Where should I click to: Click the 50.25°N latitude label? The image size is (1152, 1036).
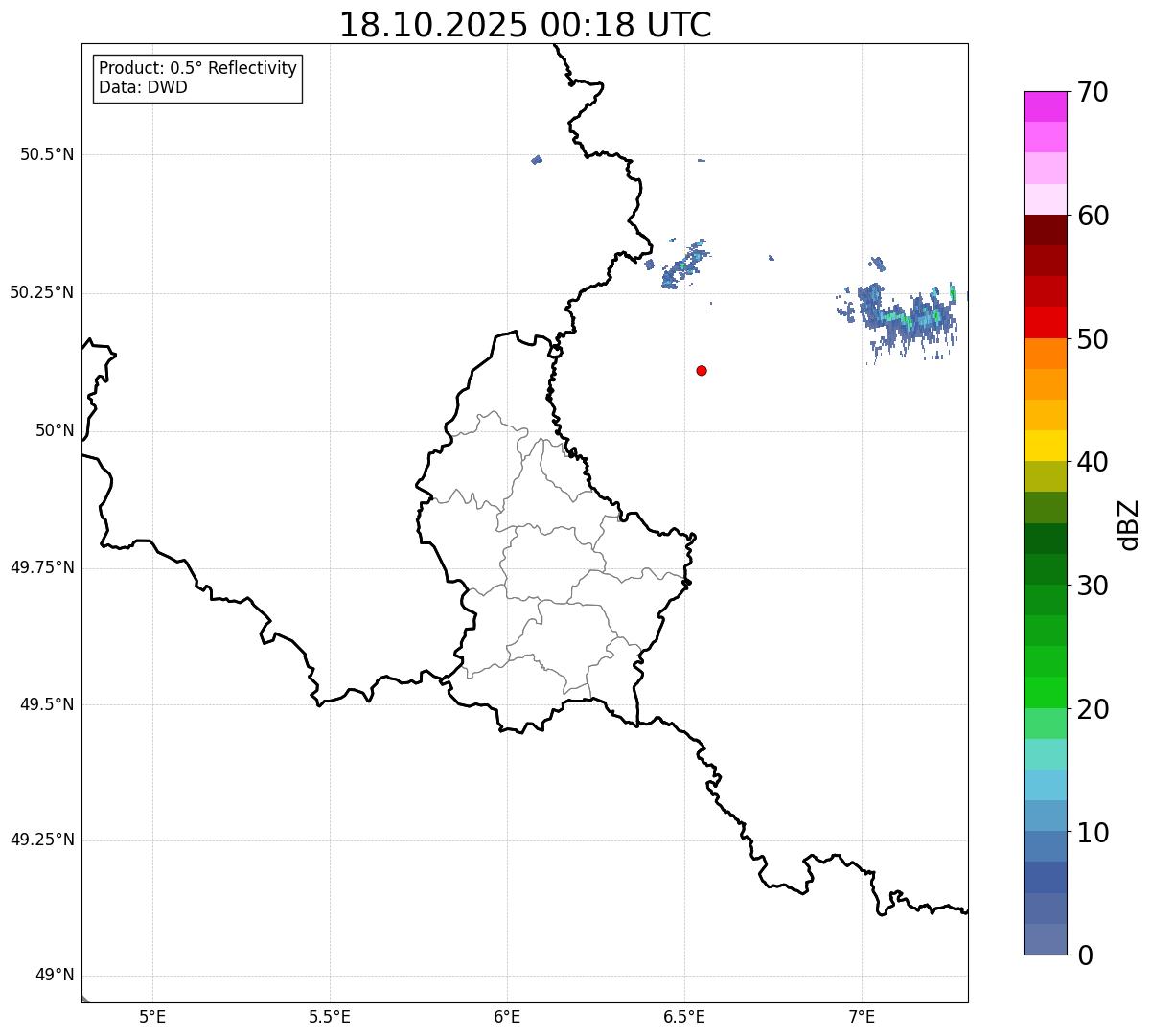pos(41,292)
